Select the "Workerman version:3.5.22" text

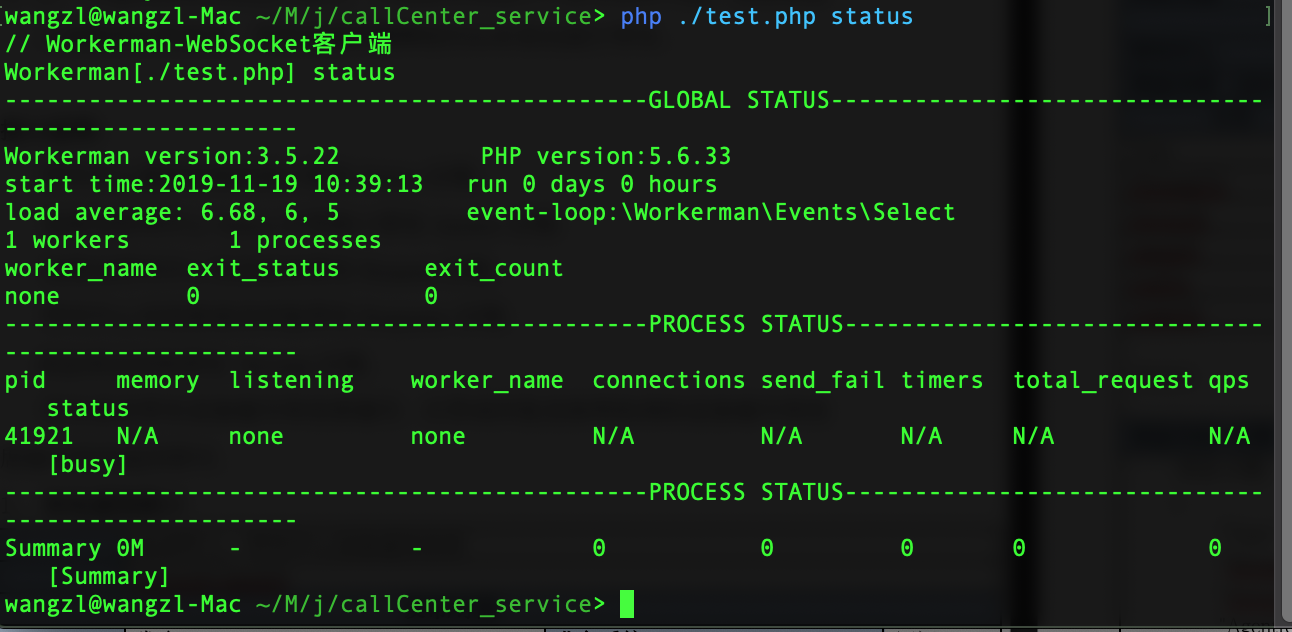coord(172,156)
